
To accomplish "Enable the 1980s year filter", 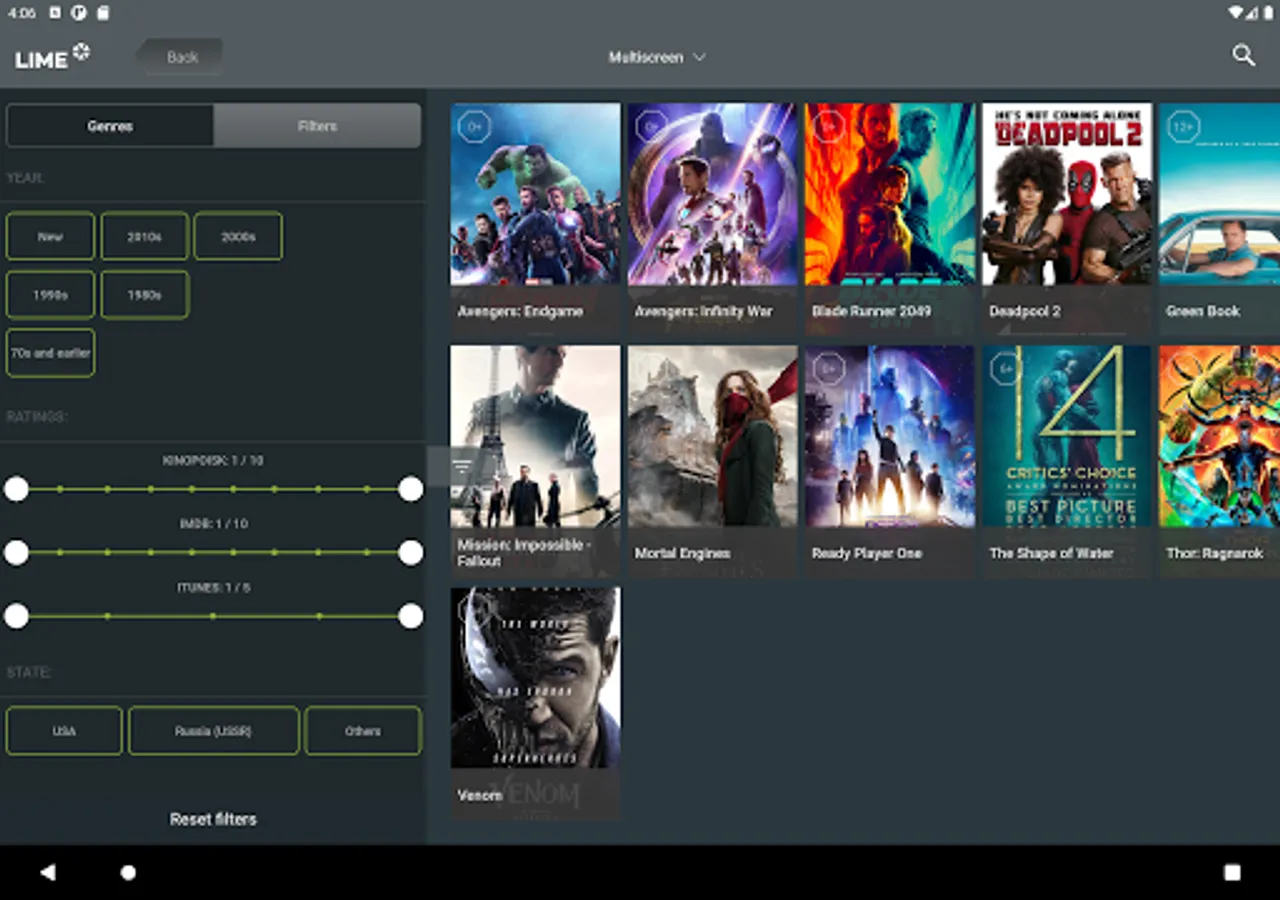I will (x=144, y=295).
